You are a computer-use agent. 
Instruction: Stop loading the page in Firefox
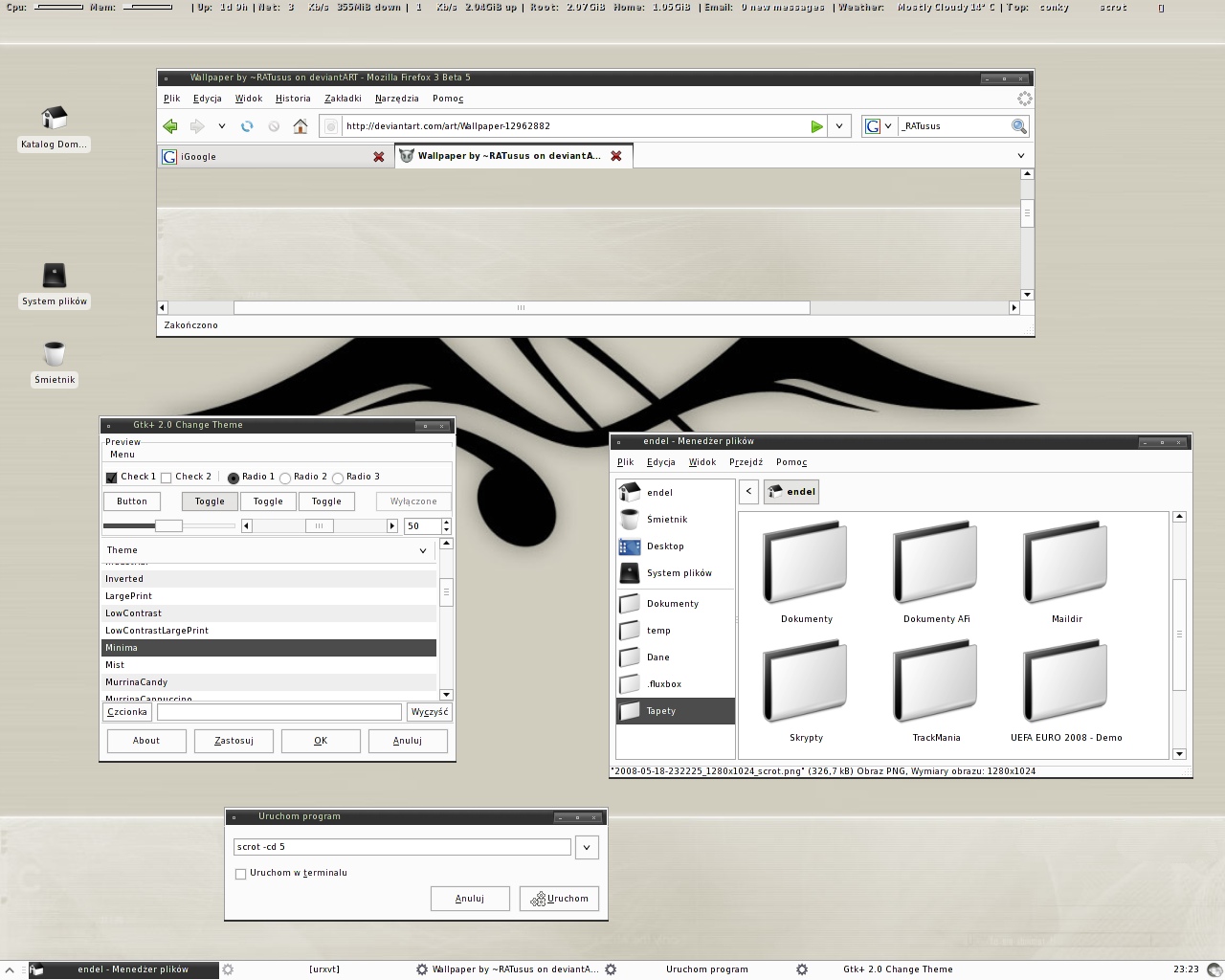pyautogui.click(x=274, y=126)
